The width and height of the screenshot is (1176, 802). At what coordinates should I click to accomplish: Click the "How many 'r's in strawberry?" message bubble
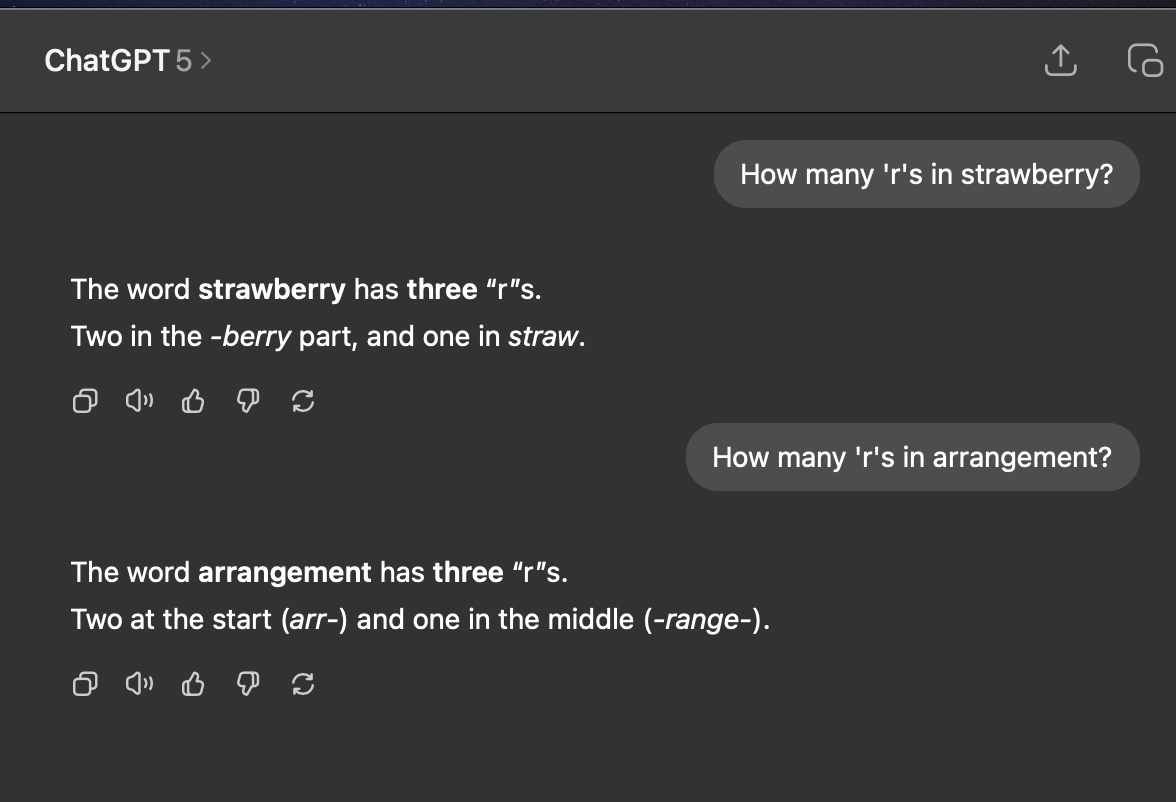coord(926,174)
